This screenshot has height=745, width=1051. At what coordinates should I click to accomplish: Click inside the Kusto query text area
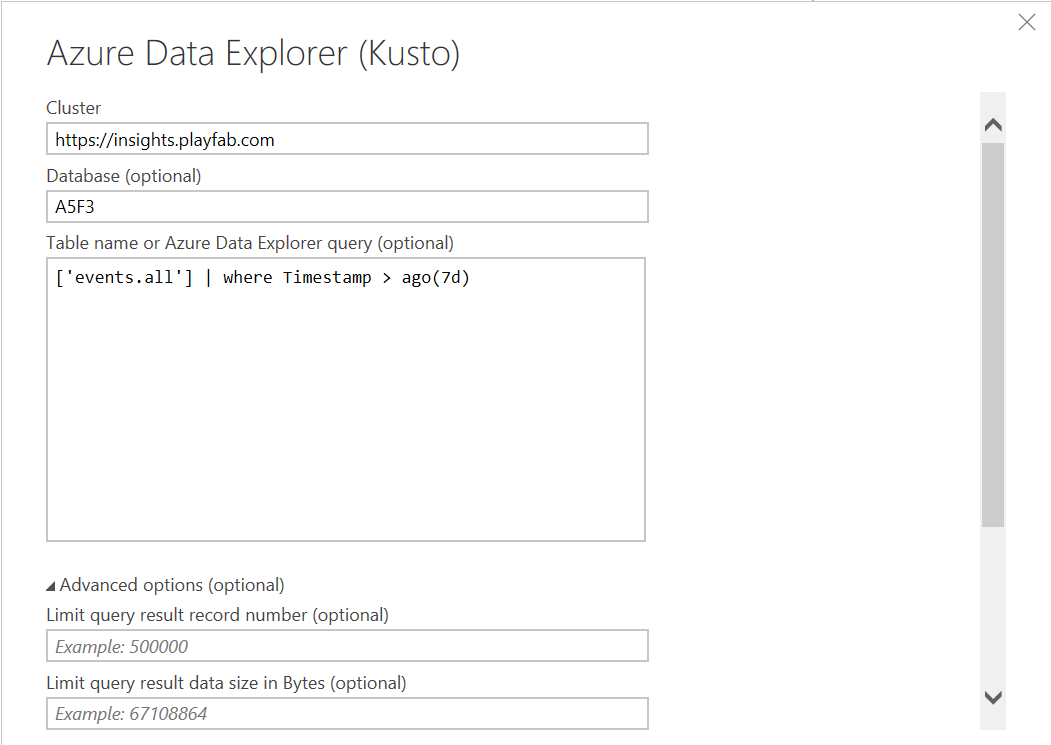[346, 399]
